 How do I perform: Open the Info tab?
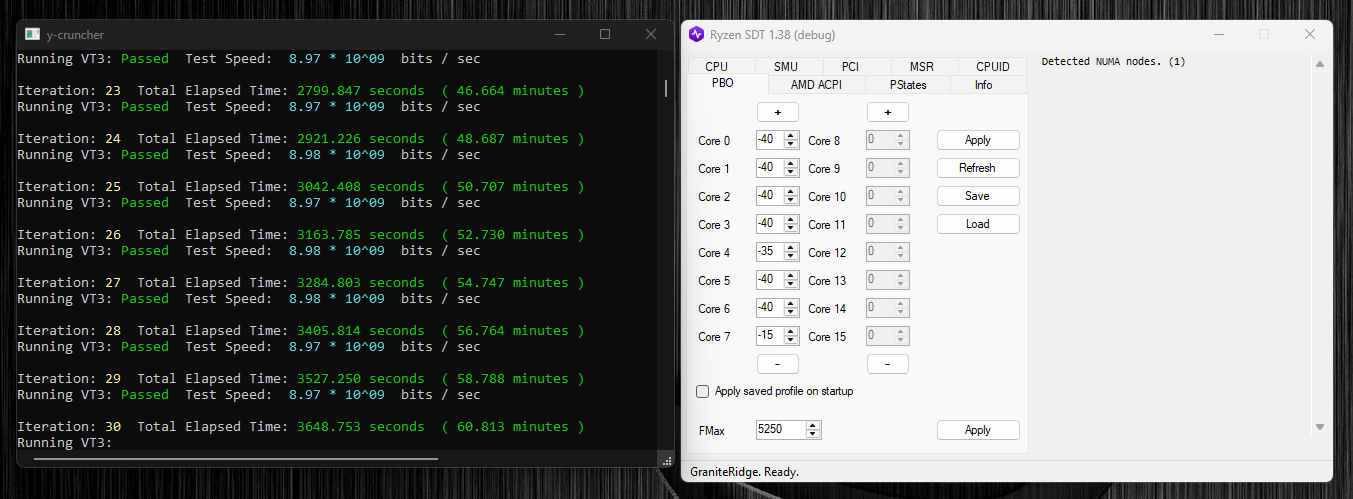pyautogui.click(x=984, y=85)
